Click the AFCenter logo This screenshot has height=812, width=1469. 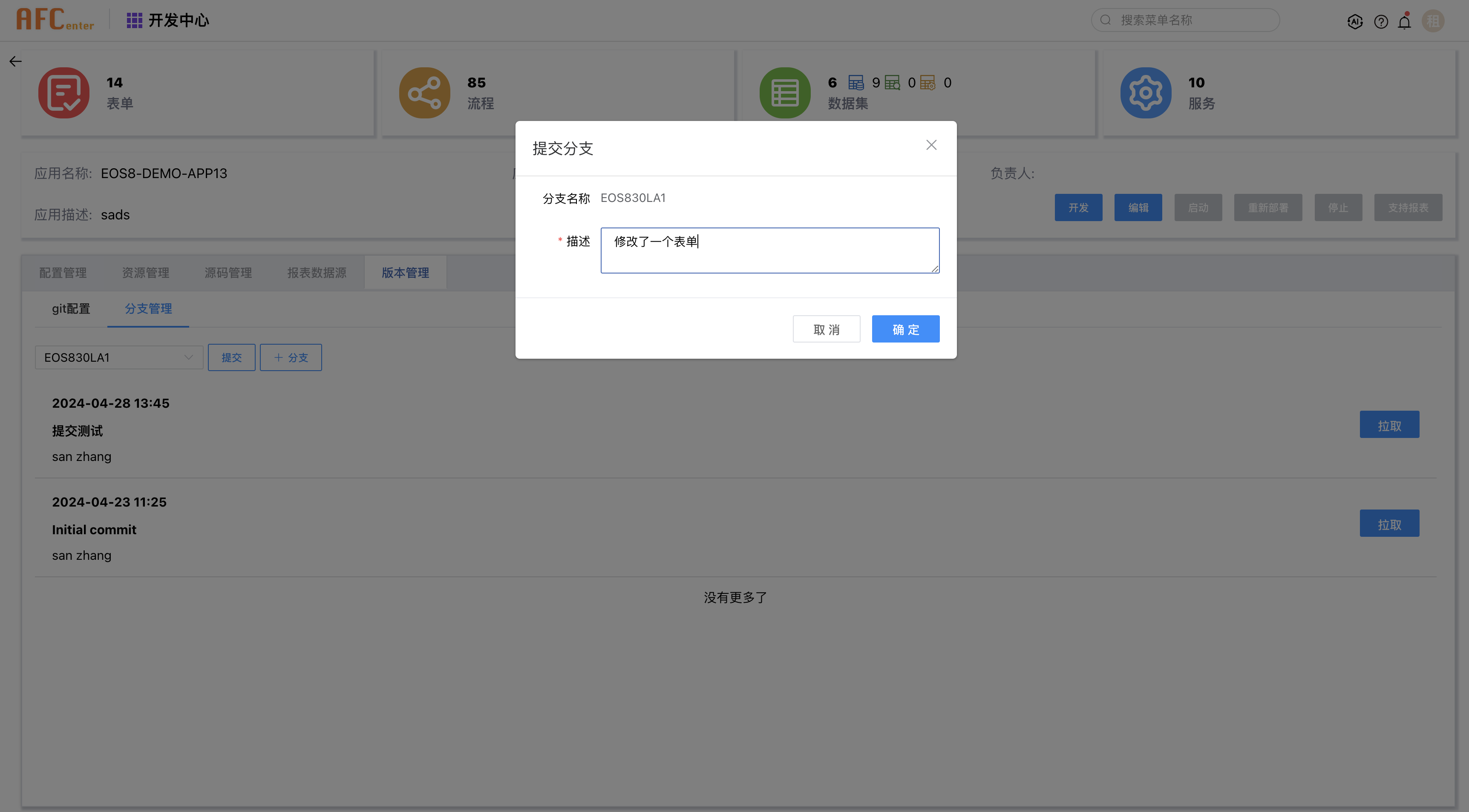click(55, 19)
